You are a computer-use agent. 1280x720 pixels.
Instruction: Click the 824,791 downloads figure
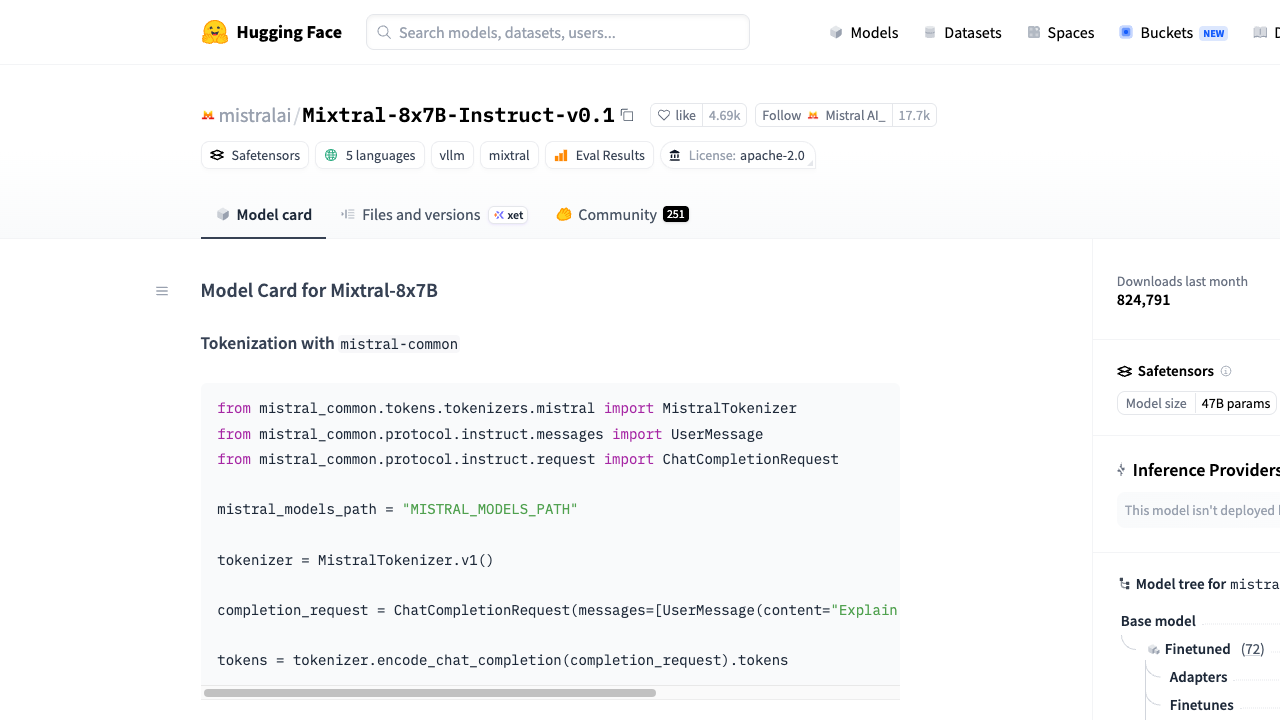[x=1143, y=300]
